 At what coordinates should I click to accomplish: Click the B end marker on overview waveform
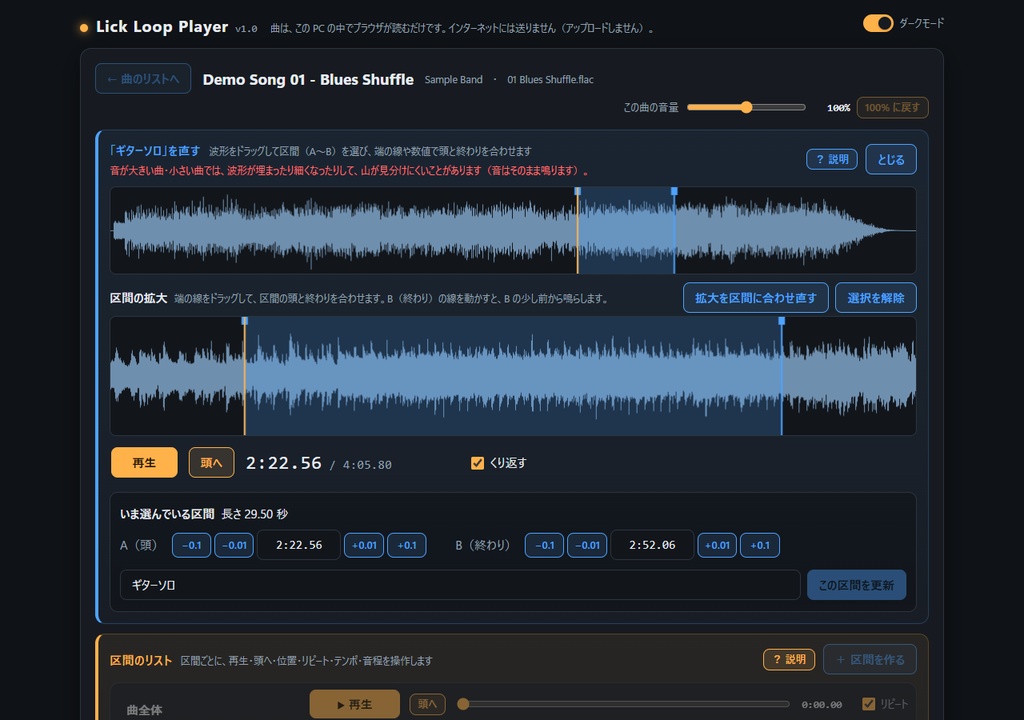point(674,191)
